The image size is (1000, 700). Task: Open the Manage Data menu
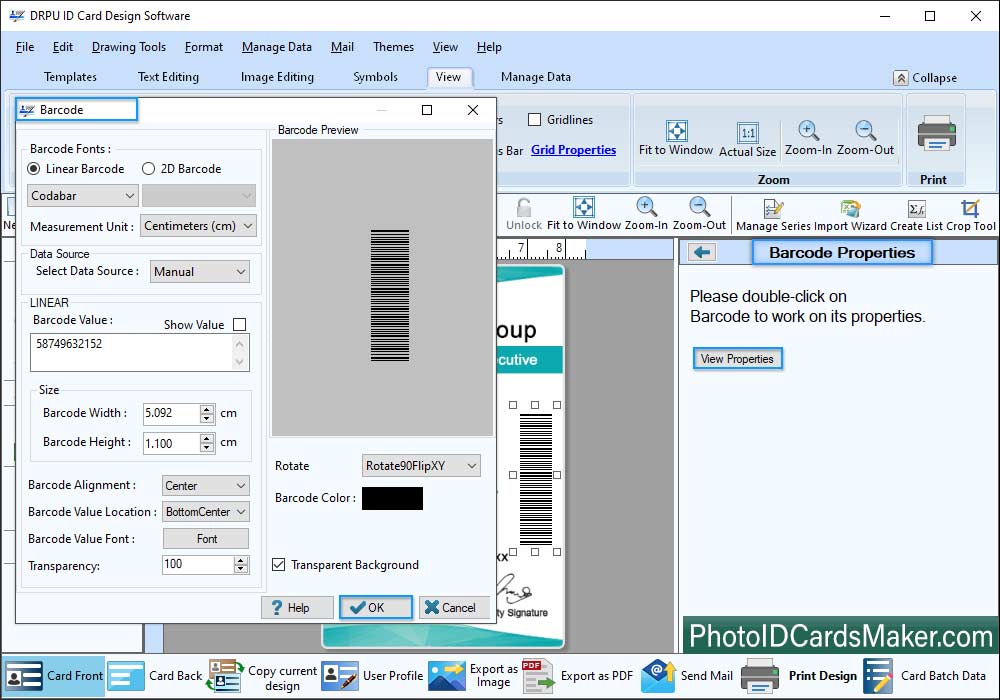277,47
